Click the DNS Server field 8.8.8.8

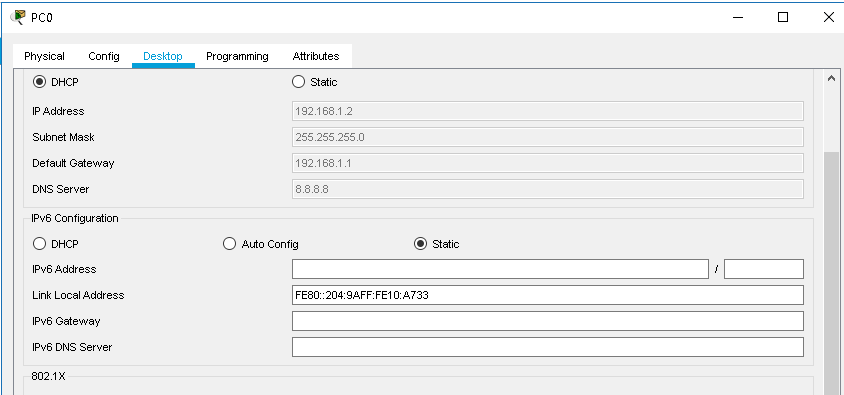click(x=547, y=189)
